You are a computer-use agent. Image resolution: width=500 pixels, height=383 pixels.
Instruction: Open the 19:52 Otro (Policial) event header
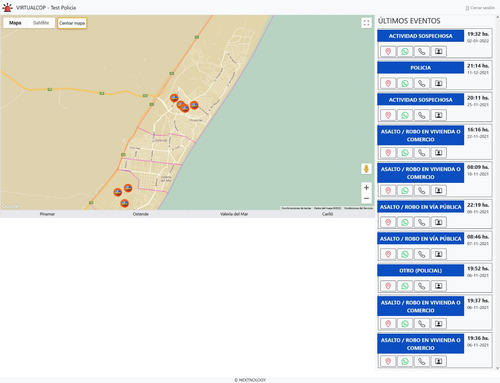421,271
